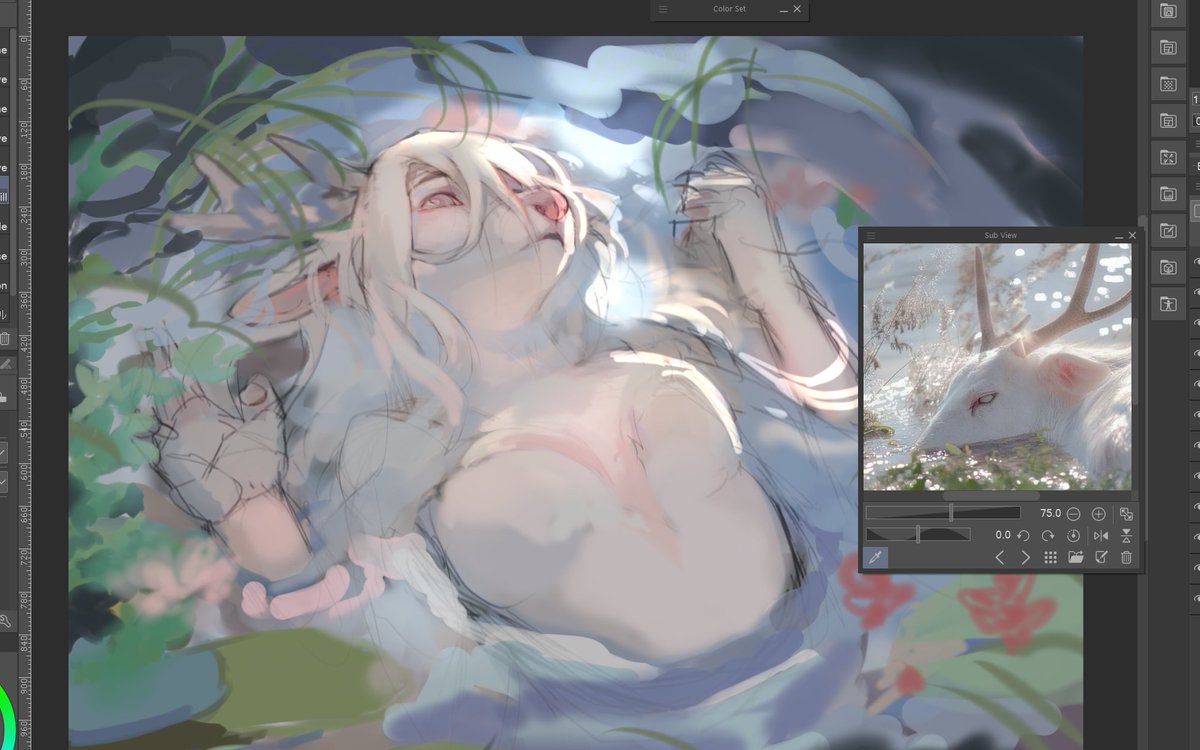Open the topmost material folder icon

pos(1168,12)
